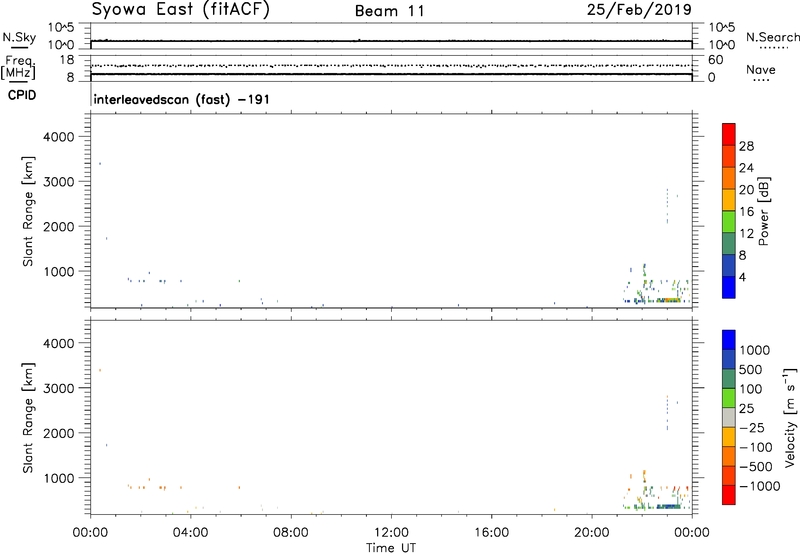Click the yellow velocity swatch between -100 and -25
The image size is (800, 554).
tap(729, 437)
